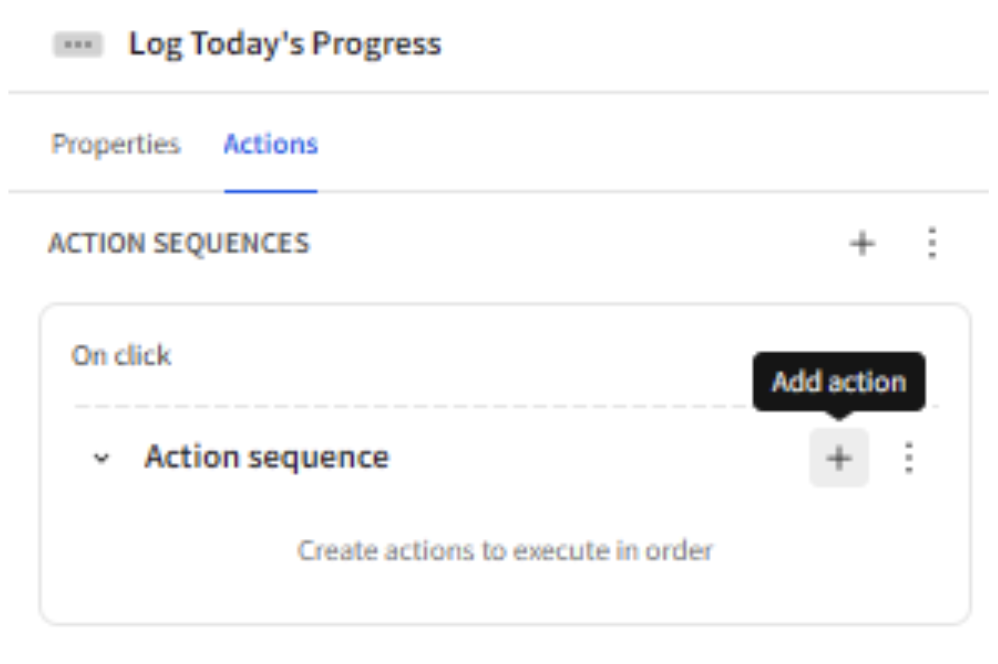
Task: Click the Add action plus button
Action: coord(839,458)
